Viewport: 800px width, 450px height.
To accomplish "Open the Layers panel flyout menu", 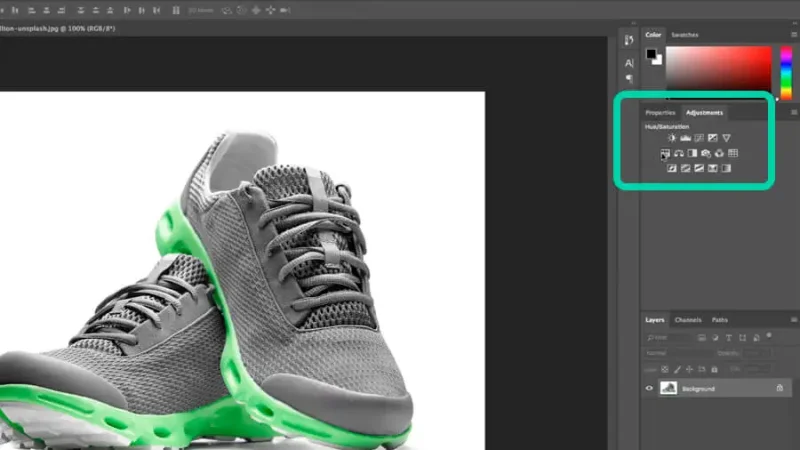I will point(794,320).
